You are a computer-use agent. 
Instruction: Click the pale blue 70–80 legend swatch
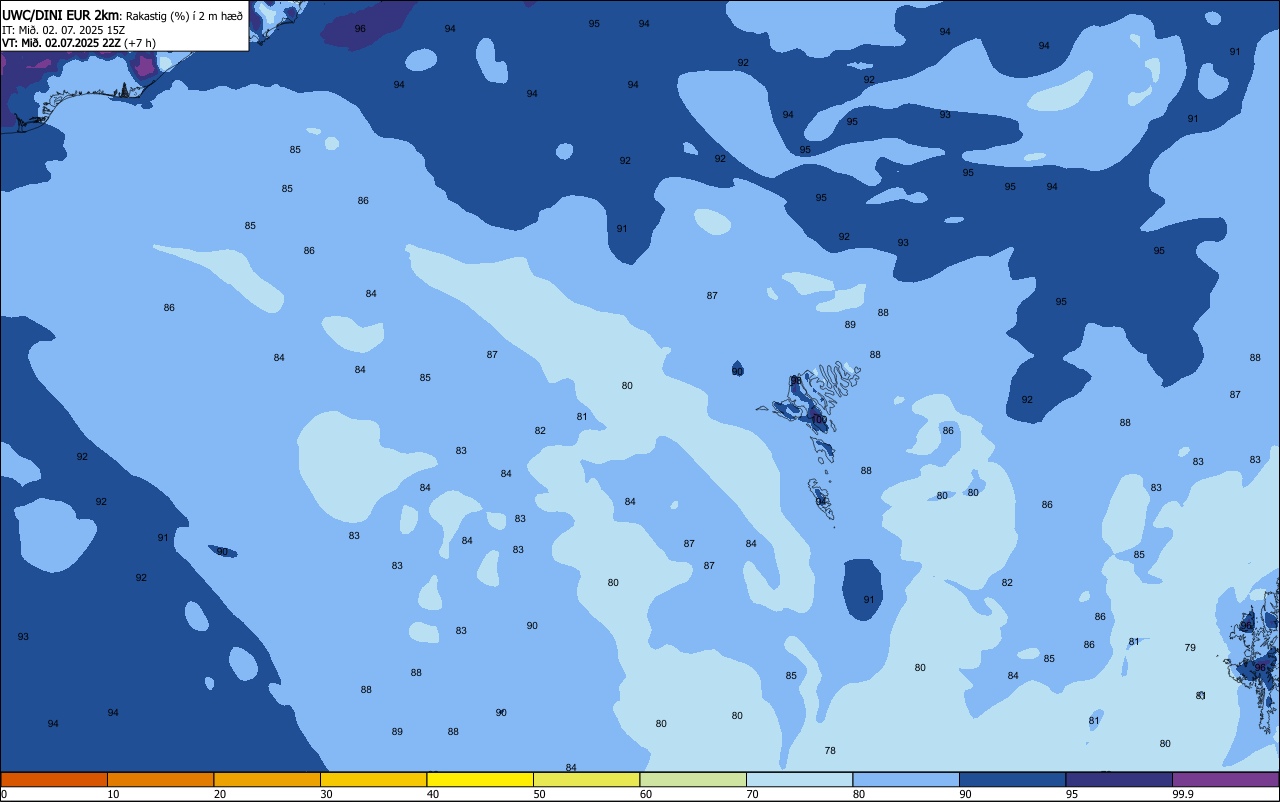(799, 779)
